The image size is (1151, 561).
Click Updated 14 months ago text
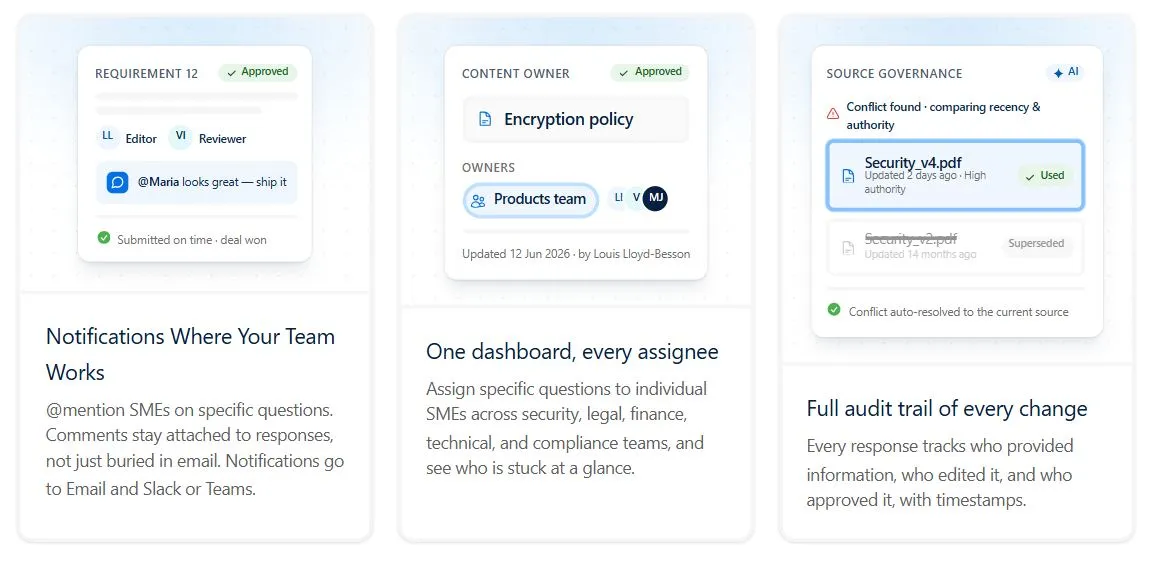pyautogui.click(x=921, y=254)
